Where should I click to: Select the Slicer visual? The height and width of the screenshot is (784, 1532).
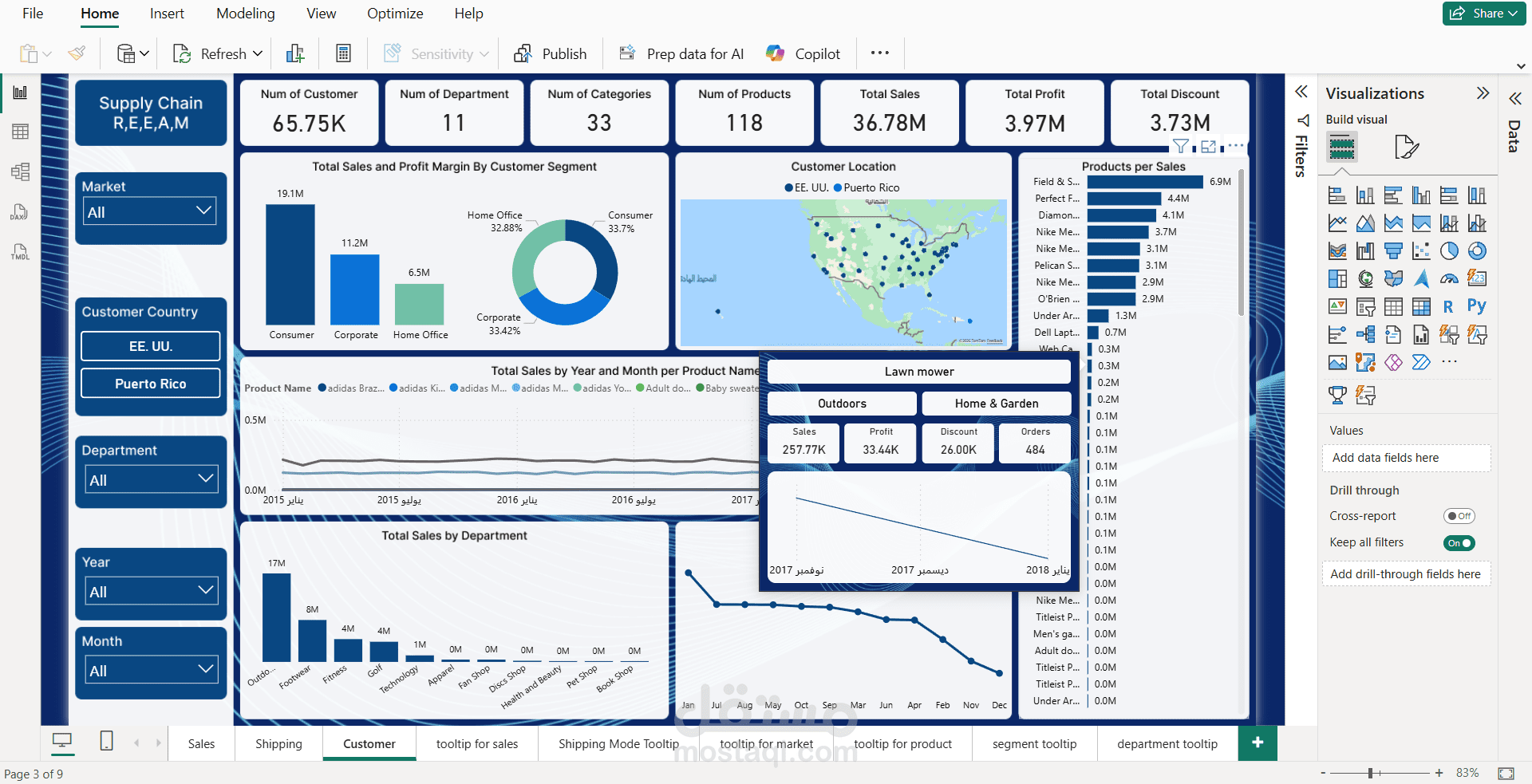tap(1365, 306)
